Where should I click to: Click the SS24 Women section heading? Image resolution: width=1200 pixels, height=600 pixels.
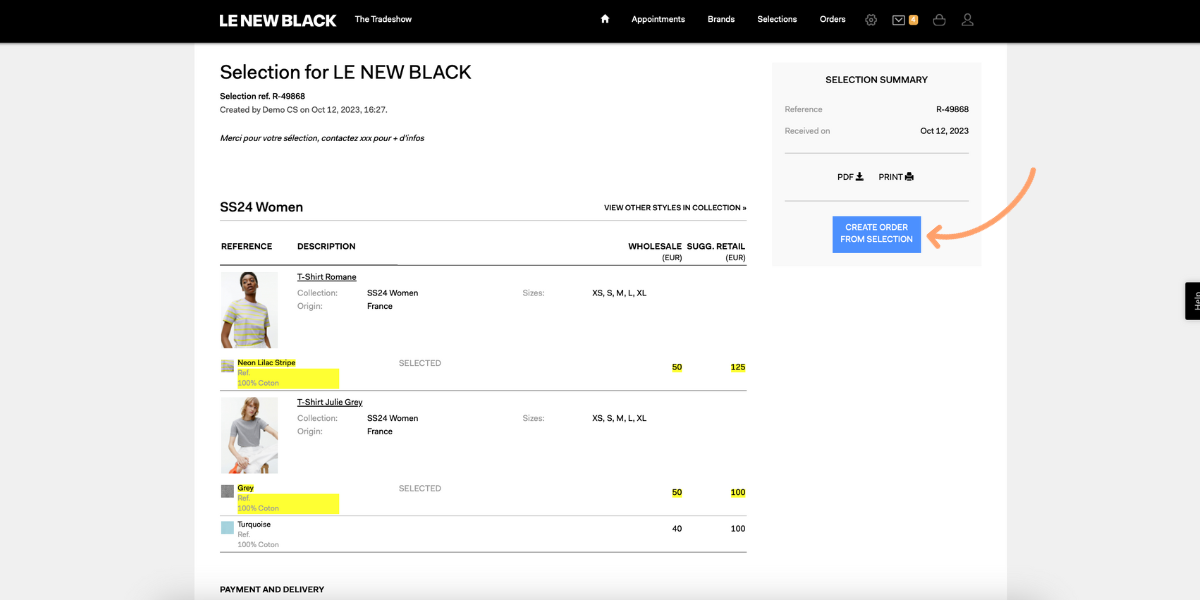click(261, 207)
